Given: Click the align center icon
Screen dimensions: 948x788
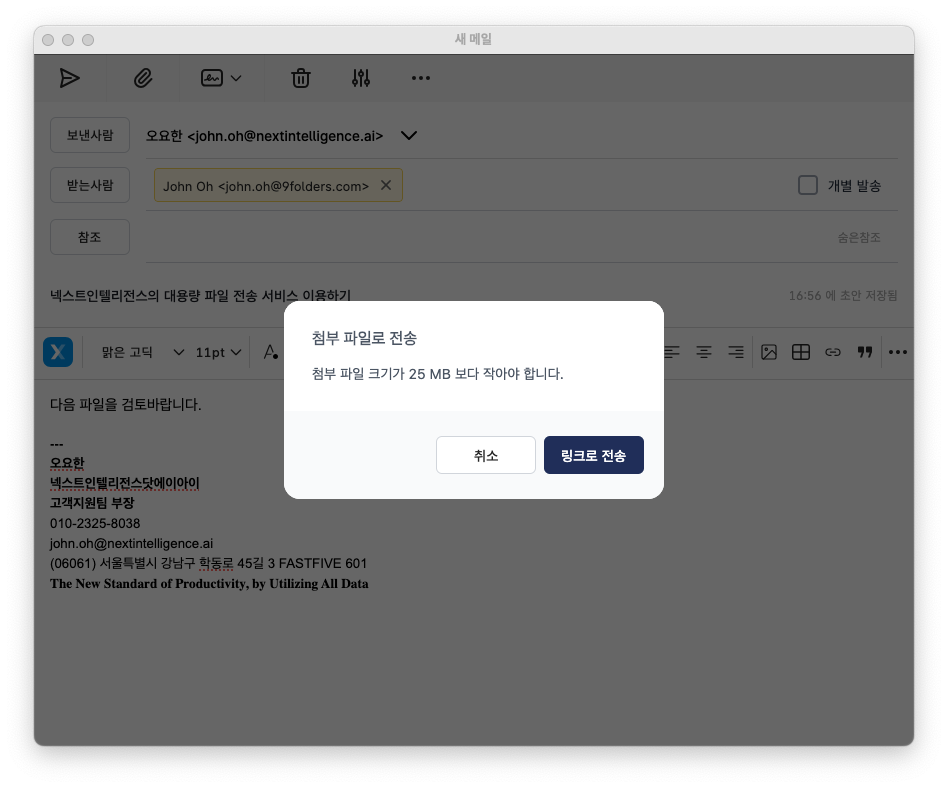Looking at the screenshot, I should (704, 352).
